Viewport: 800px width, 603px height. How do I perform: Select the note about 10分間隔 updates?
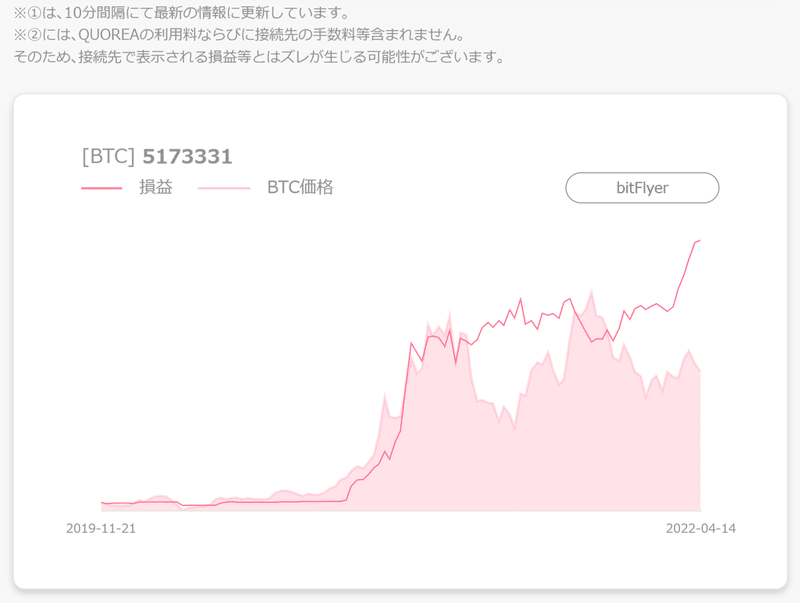point(182,13)
